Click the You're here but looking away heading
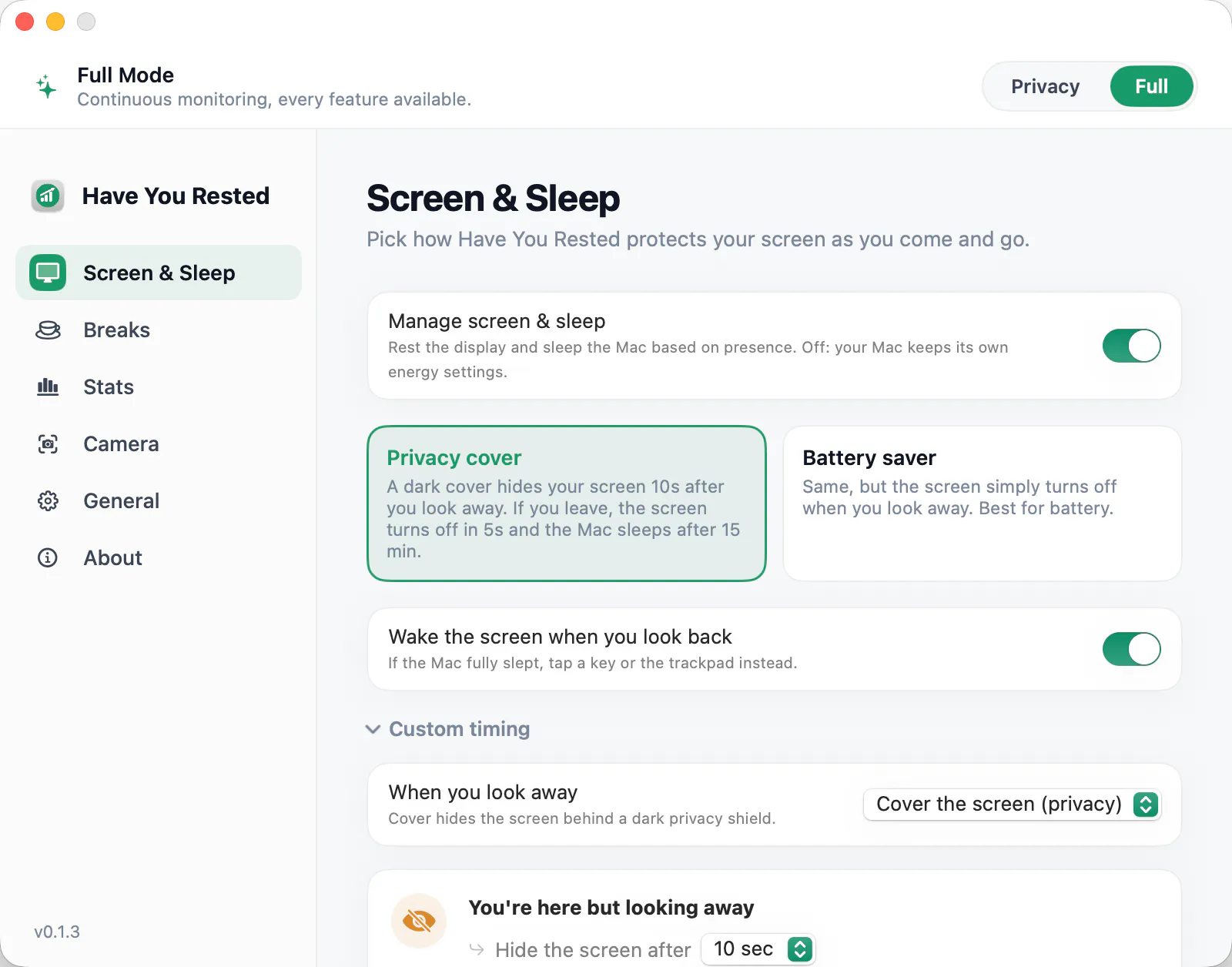This screenshot has width=1232, height=967. 611,908
